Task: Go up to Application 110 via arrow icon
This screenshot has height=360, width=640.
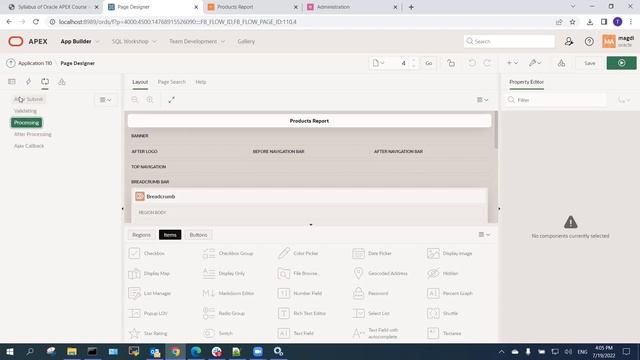Action: (11, 63)
